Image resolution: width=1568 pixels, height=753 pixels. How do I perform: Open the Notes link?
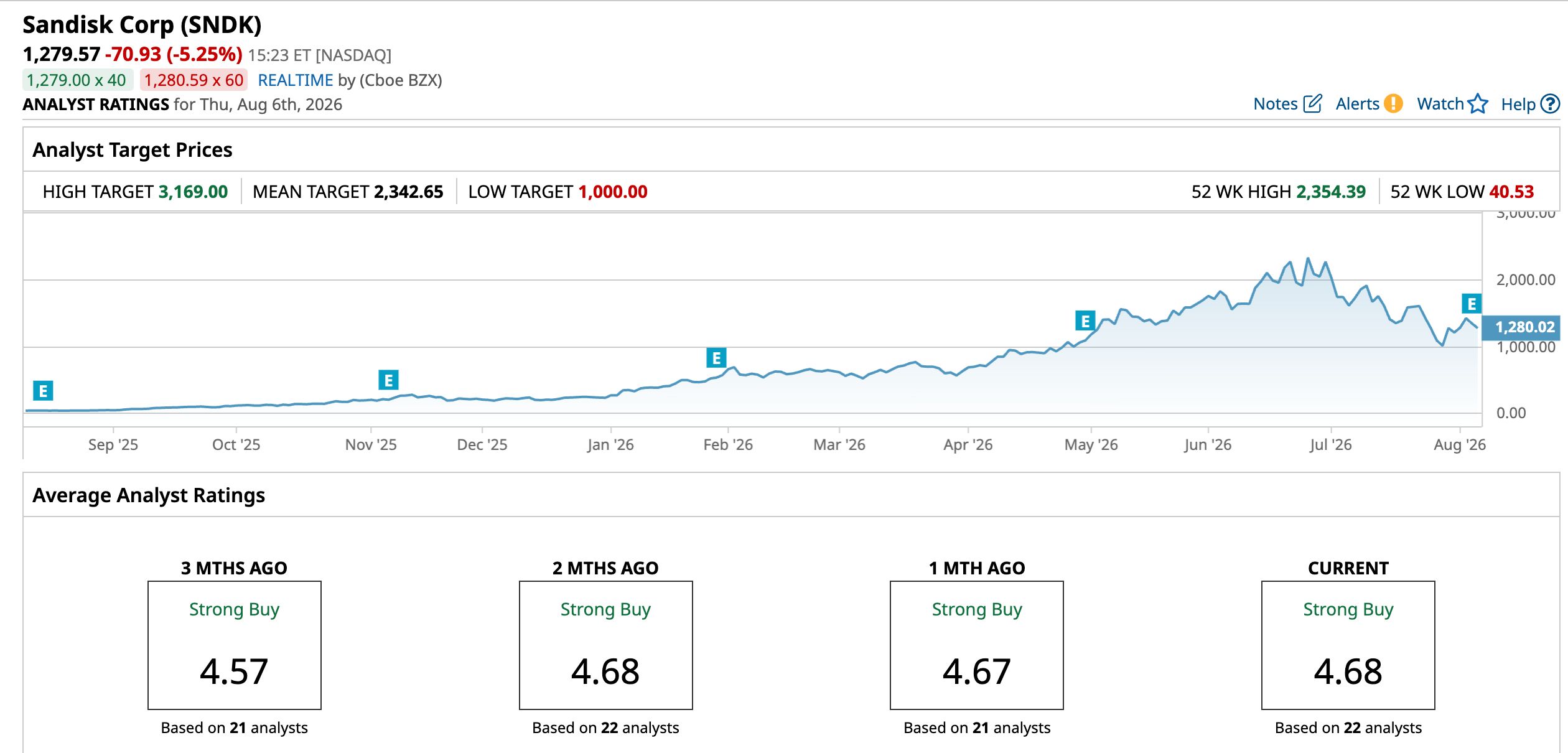point(1276,104)
